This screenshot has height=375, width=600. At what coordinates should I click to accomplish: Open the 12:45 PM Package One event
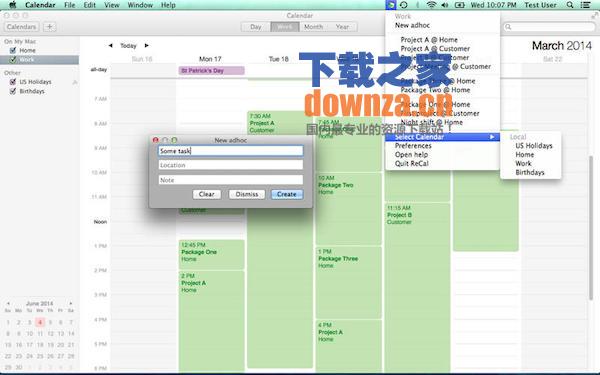pos(211,254)
